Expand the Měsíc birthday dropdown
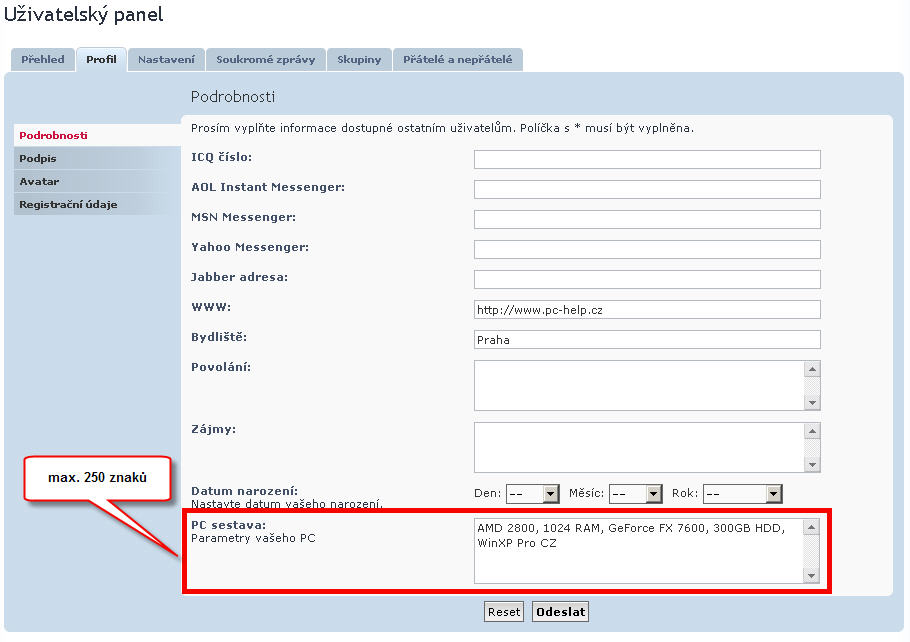Viewport: 910px width, 642px height. point(636,494)
